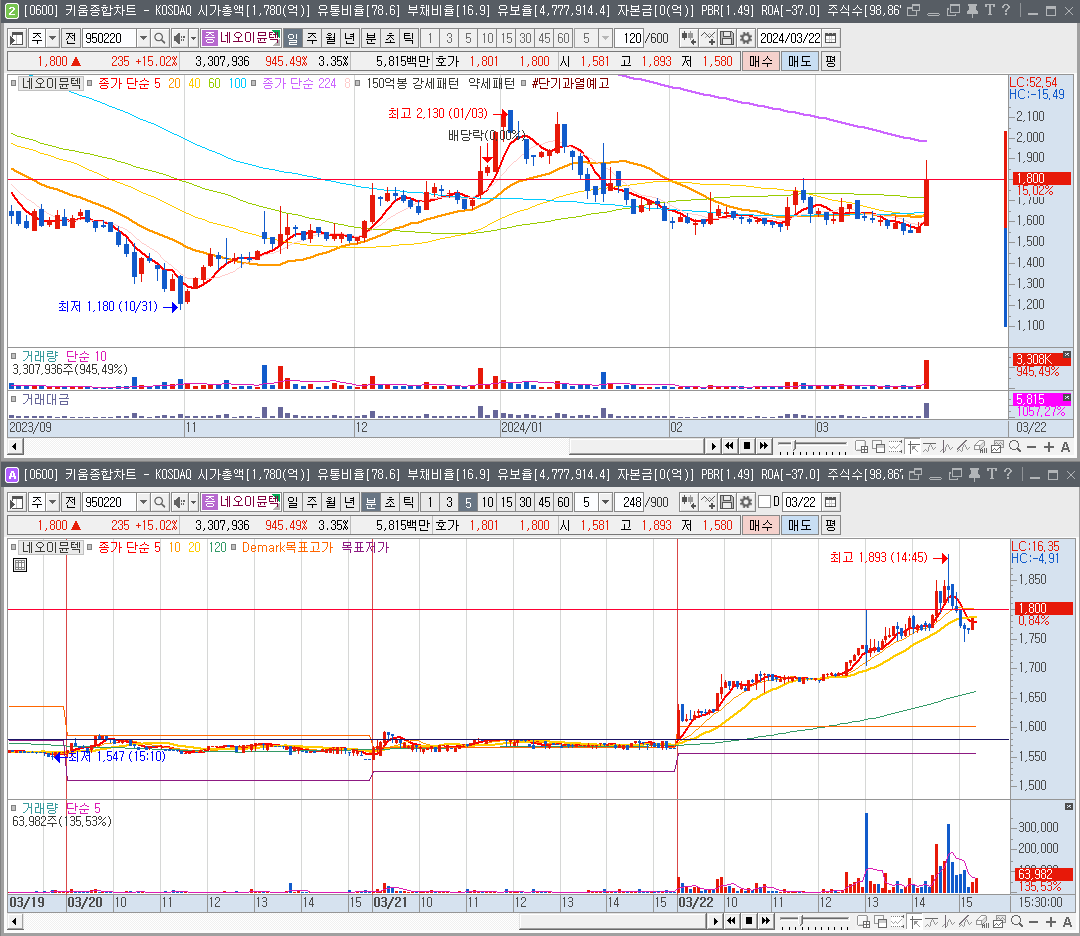Click the A icon at top chart bottom toolbar

click(x=1065, y=447)
